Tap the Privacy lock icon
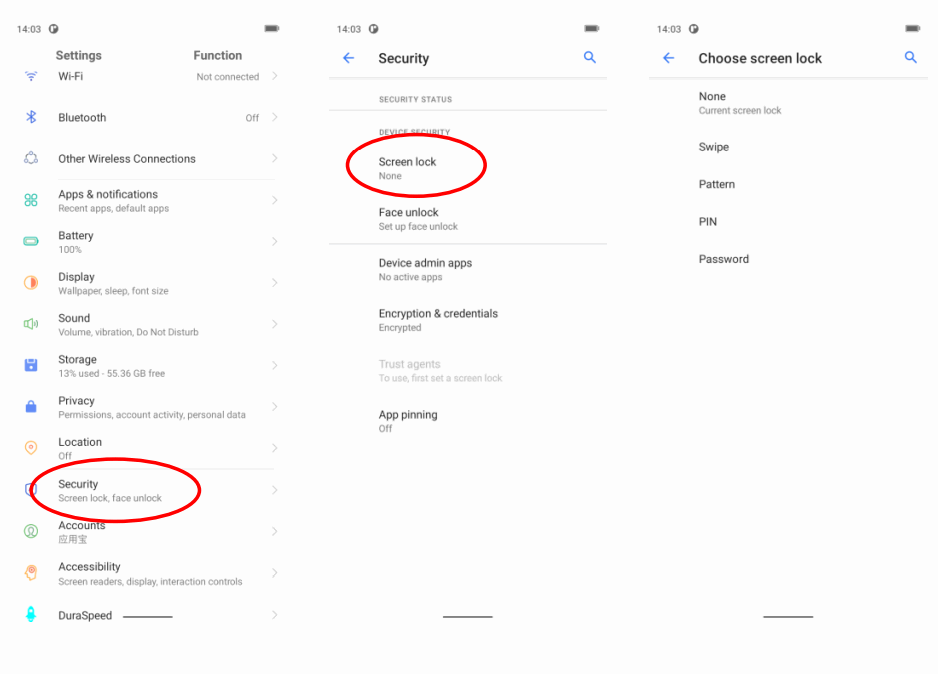Viewport: 938px width, 674px height. click(31, 407)
